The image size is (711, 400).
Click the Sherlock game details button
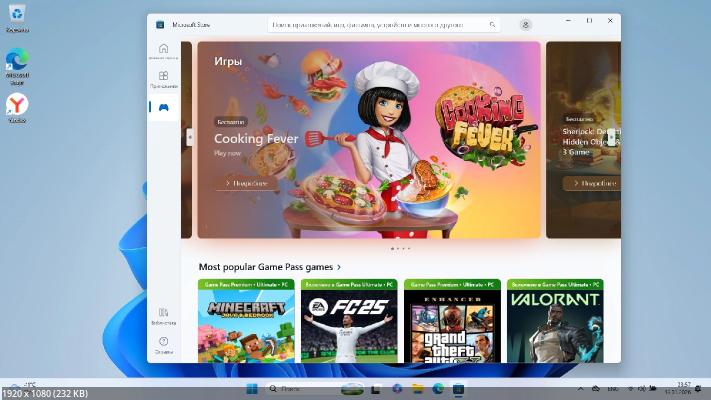click(591, 183)
